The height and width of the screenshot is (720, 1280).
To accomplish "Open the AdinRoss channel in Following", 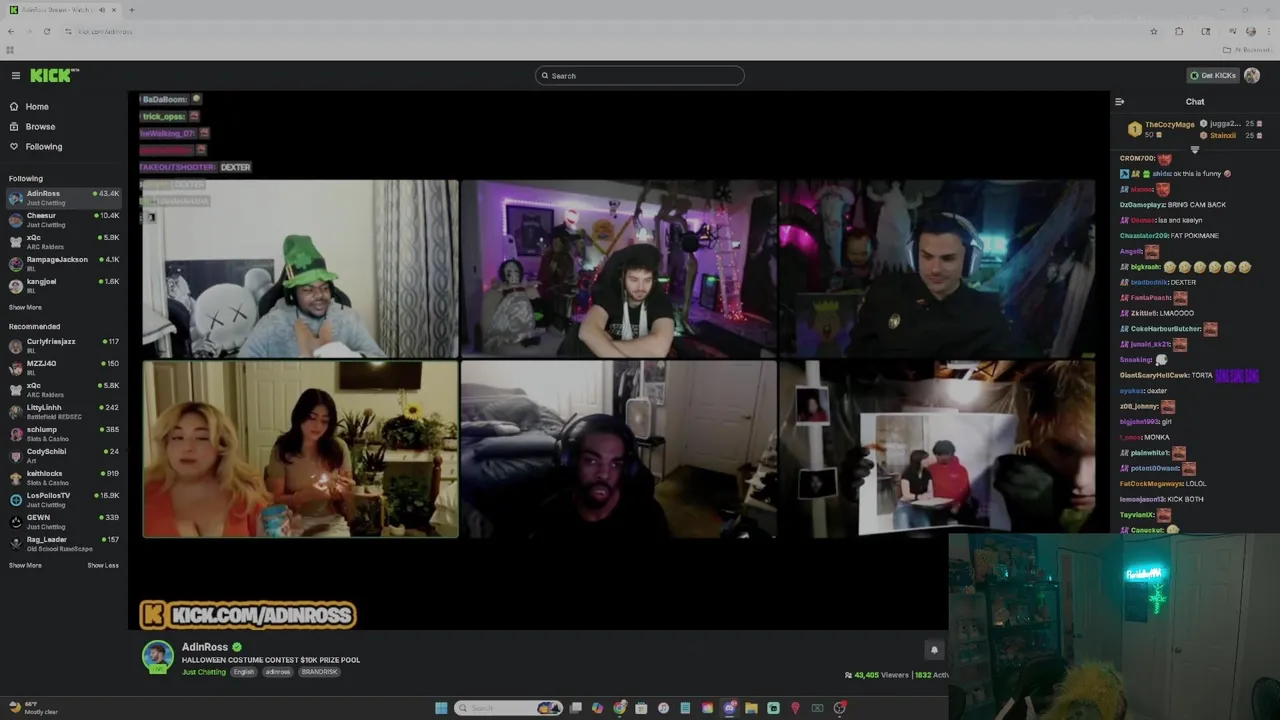I will click(x=63, y=198).
